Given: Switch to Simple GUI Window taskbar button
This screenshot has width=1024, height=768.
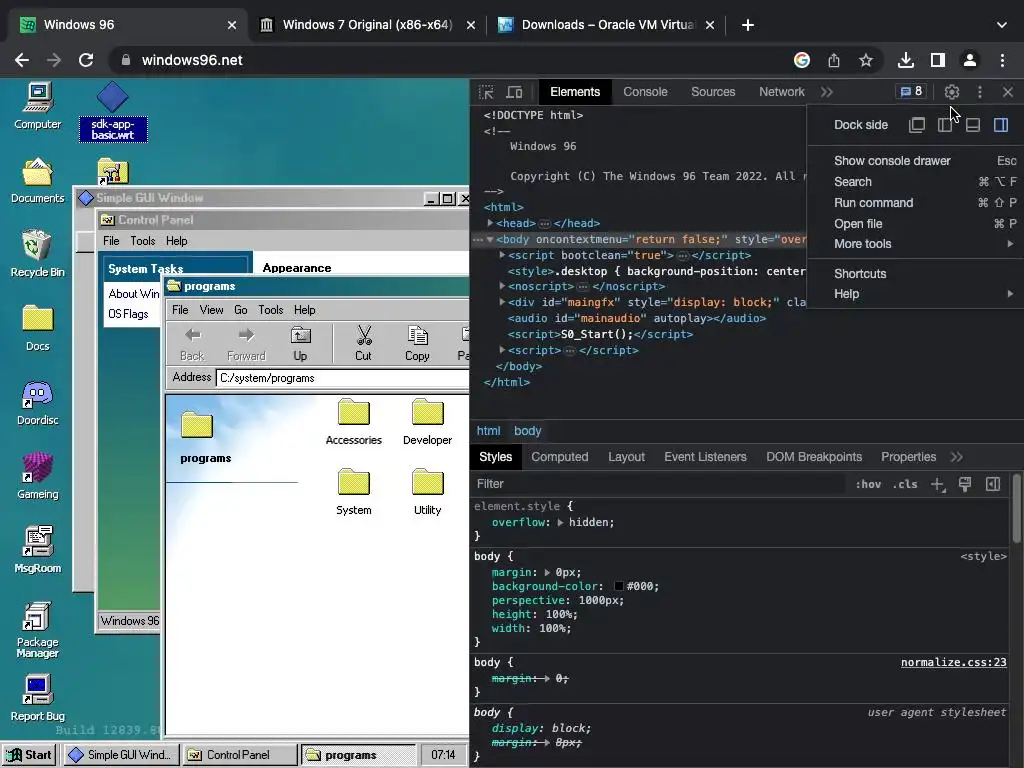Looking at the screenshot, I should tap(120, 755).
